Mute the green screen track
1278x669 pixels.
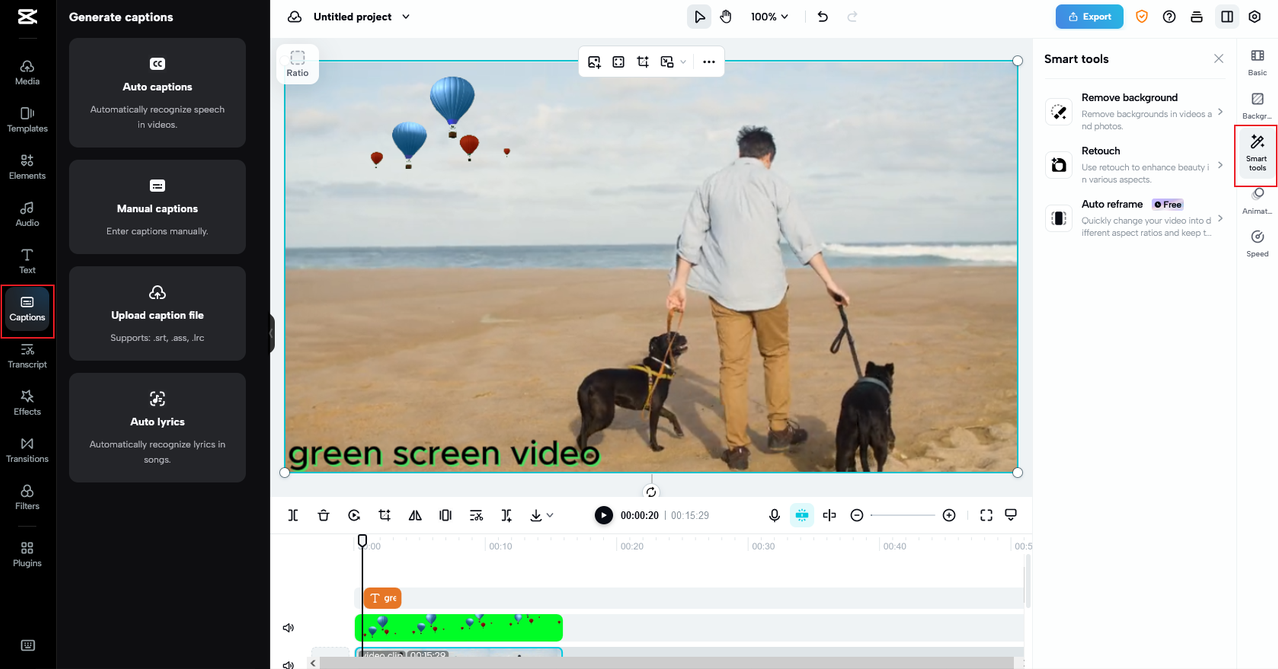(288, 628)
